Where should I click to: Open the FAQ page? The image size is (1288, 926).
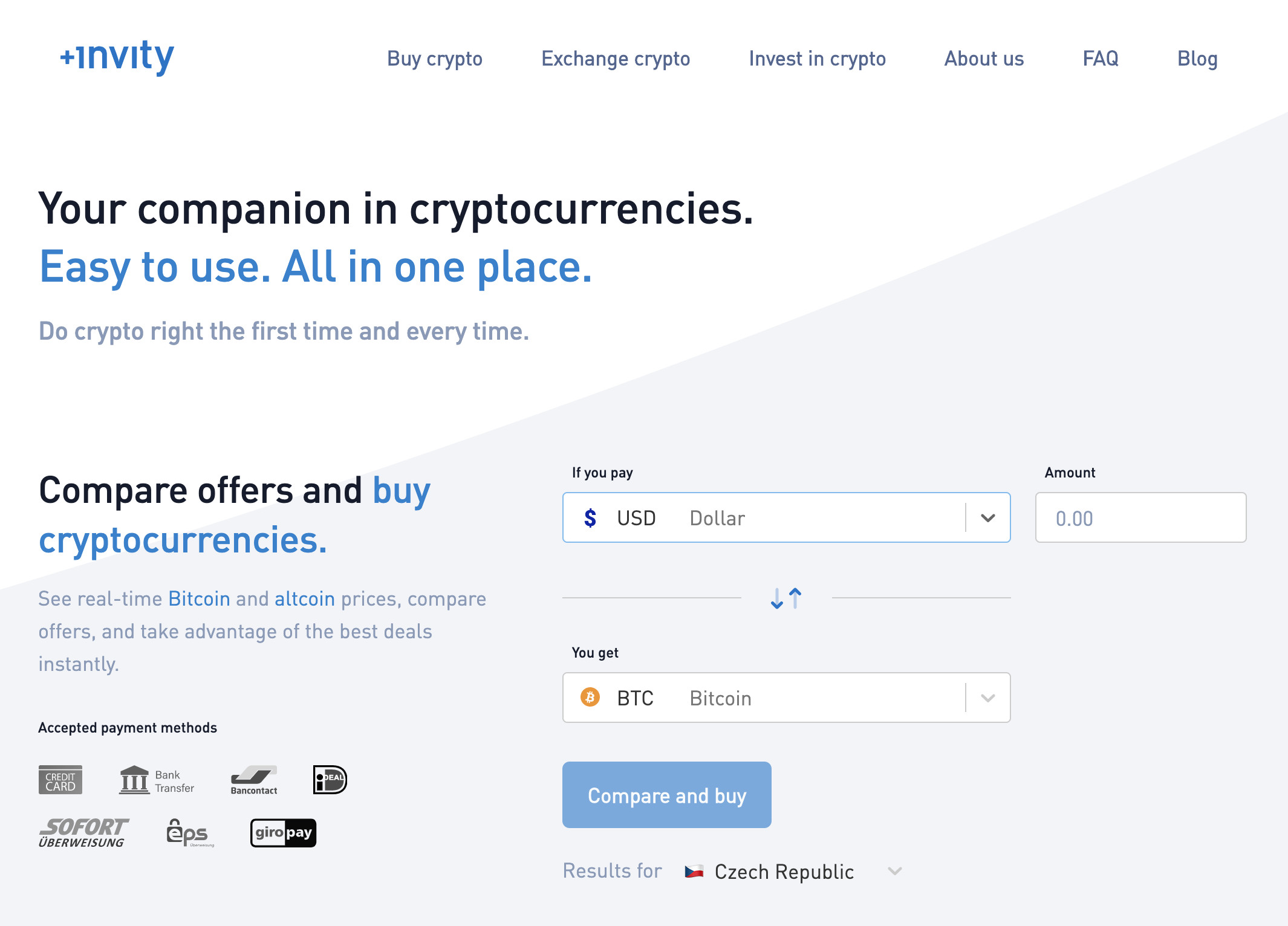pyautogui.click(x=1101, y=59)
